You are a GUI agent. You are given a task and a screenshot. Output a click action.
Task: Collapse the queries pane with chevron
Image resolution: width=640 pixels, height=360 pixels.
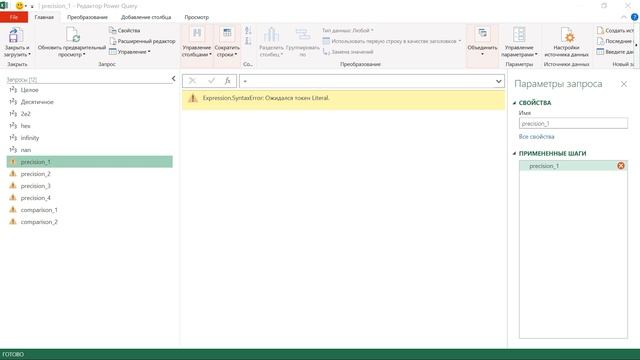[x=173, y=79]
